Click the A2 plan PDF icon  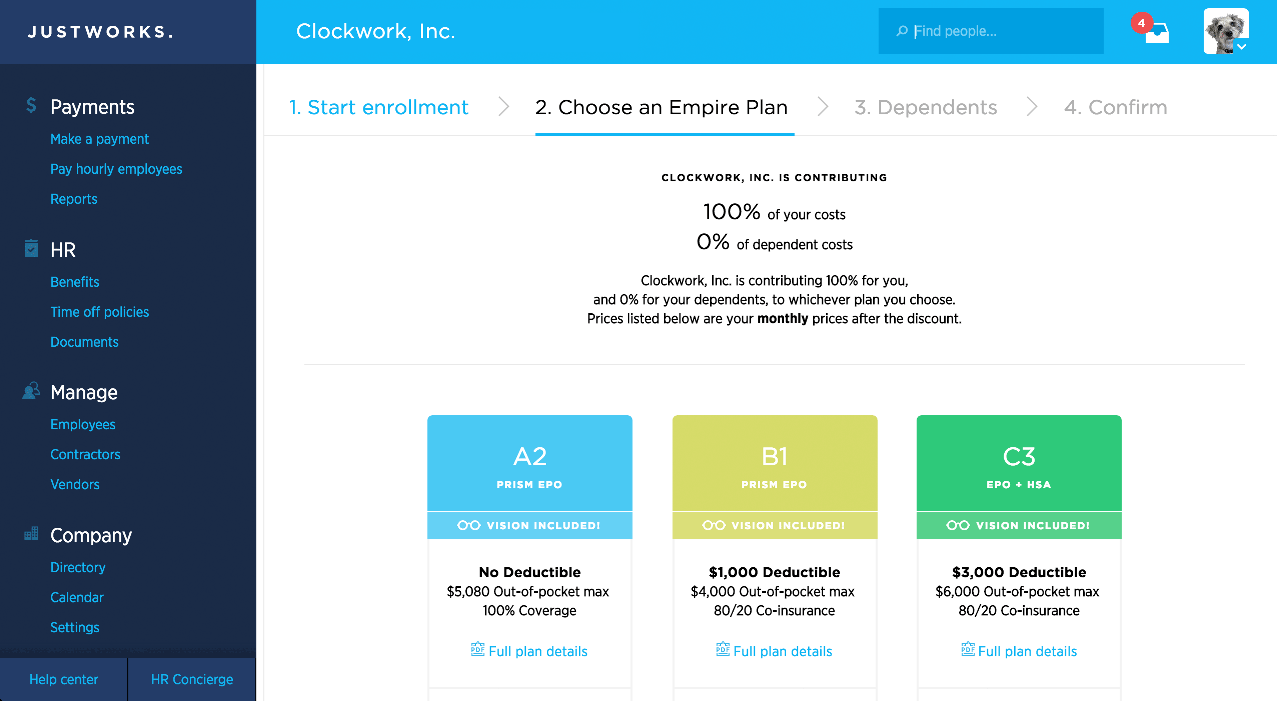478,650
